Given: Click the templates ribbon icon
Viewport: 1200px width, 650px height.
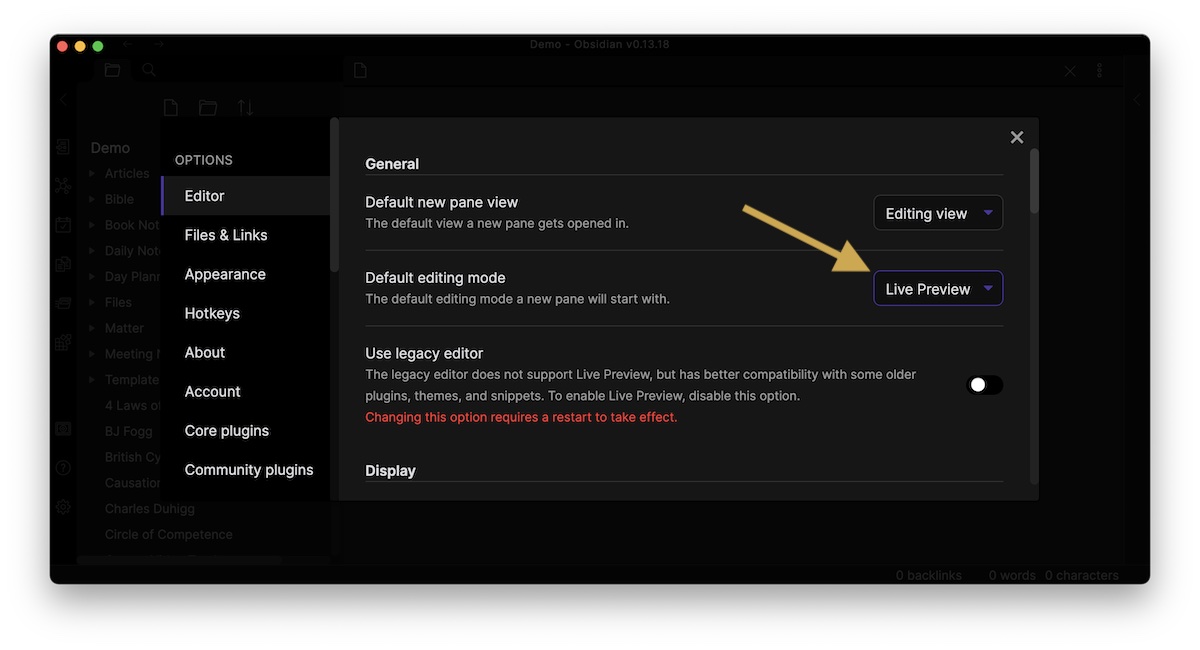Looking at the screenshot, I should (x=63, y=264).
